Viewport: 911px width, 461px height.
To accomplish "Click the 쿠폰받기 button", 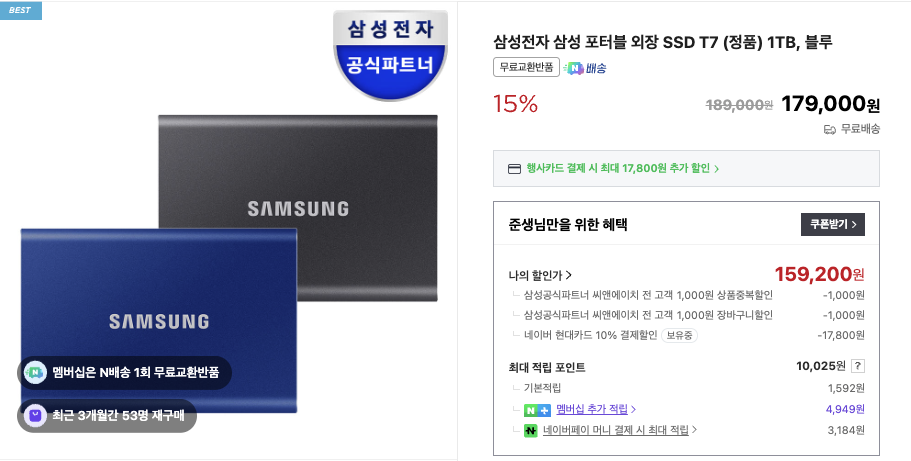I will click(833, 224).
